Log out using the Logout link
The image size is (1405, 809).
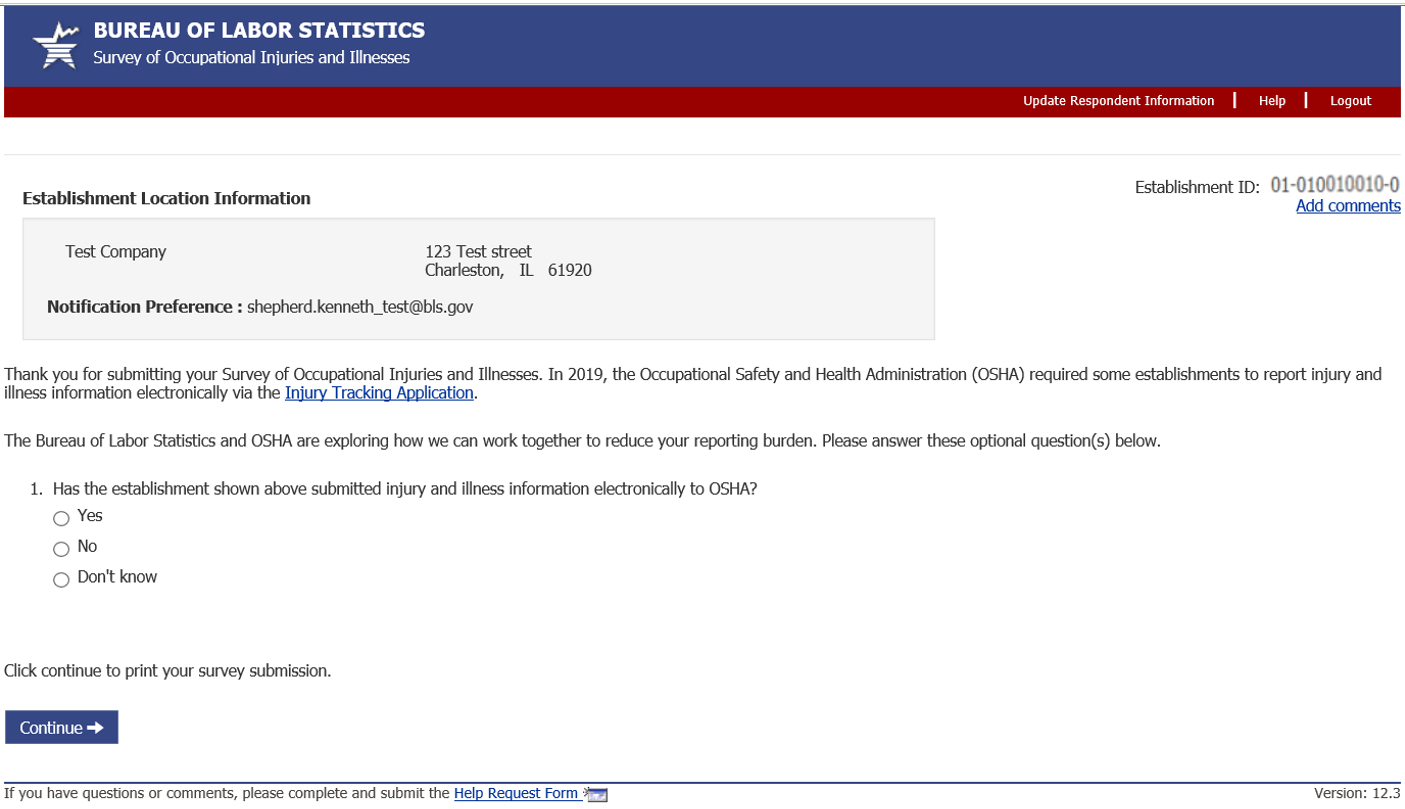click(x=1350, y=101)
